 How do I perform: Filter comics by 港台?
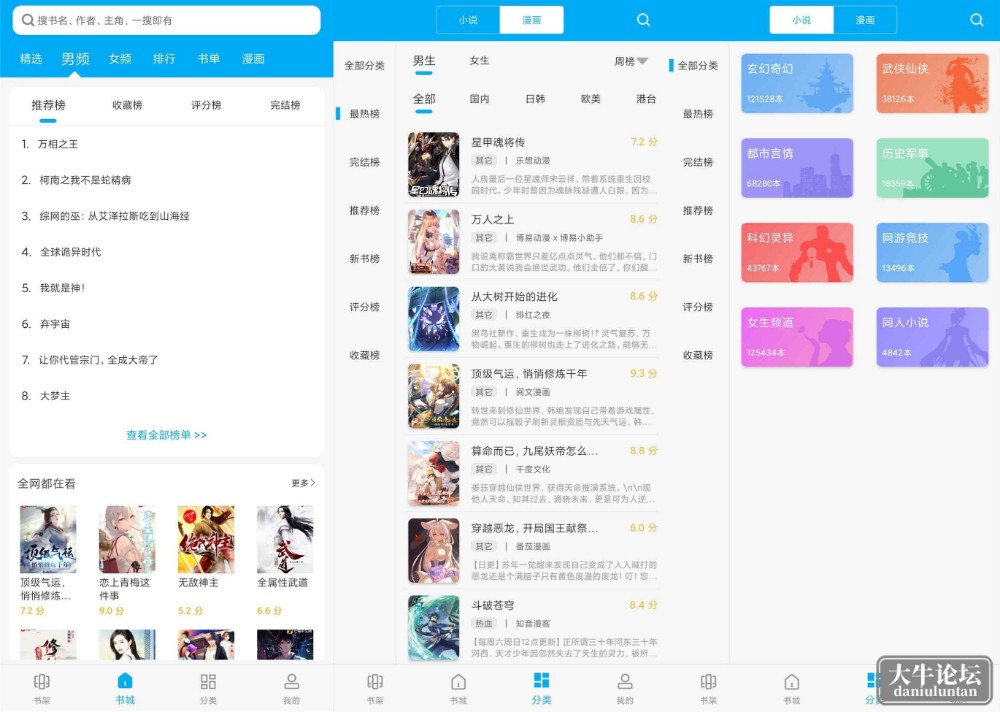(646, 99)
